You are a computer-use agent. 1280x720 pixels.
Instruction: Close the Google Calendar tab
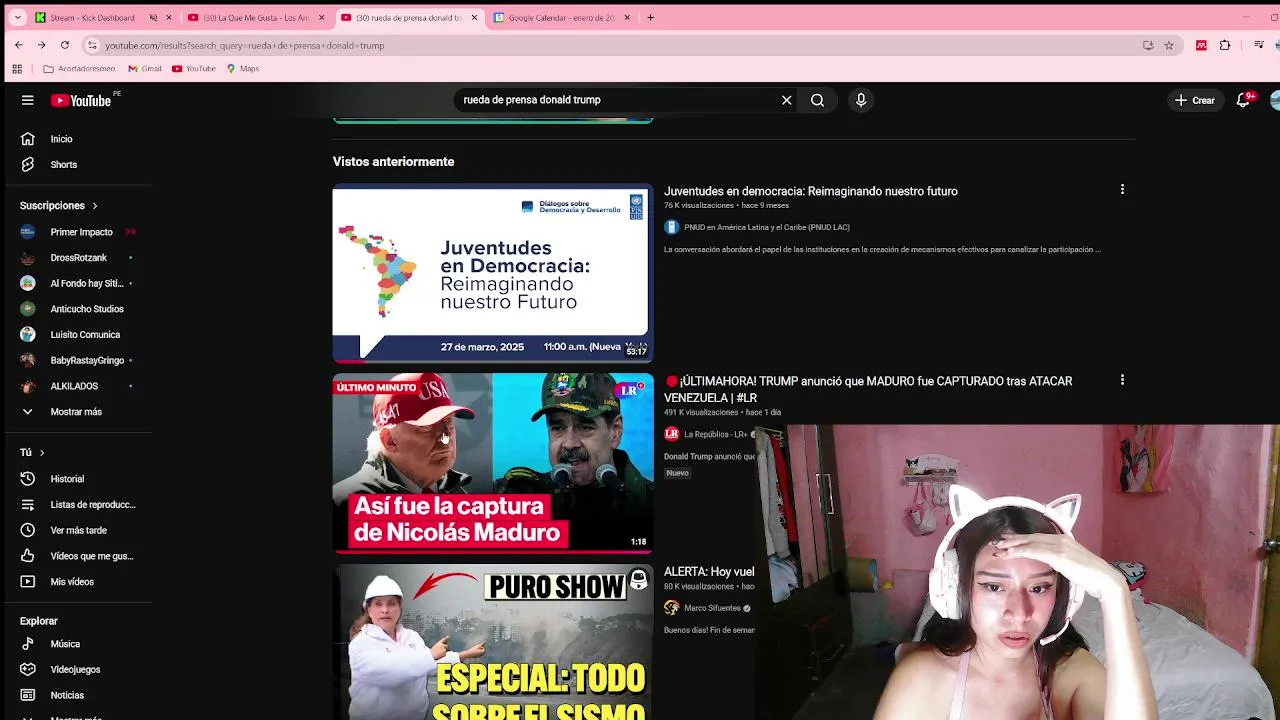[x=627, y=17]
